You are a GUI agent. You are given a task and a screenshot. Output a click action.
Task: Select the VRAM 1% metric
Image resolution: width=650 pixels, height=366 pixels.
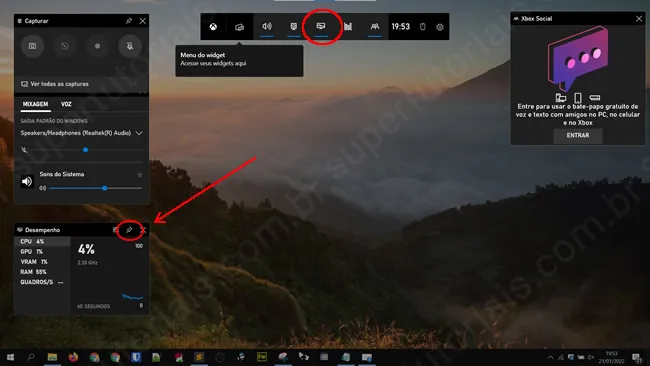42,262
